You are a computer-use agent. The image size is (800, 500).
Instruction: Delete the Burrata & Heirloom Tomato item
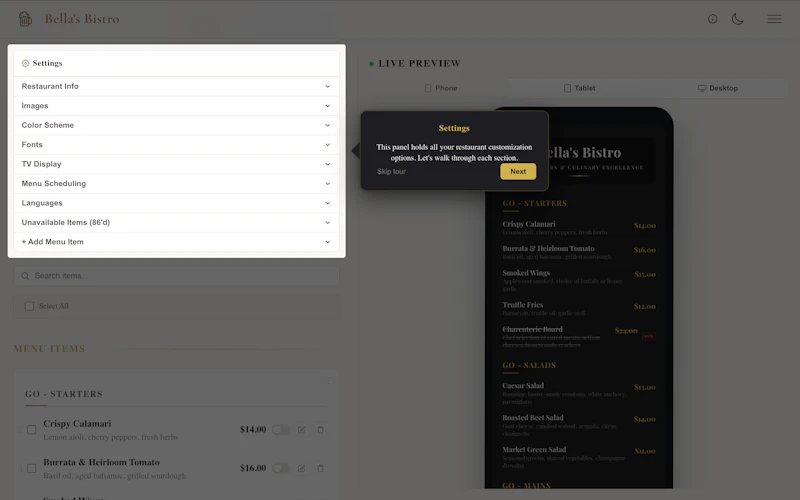click(x=320, y=468)
